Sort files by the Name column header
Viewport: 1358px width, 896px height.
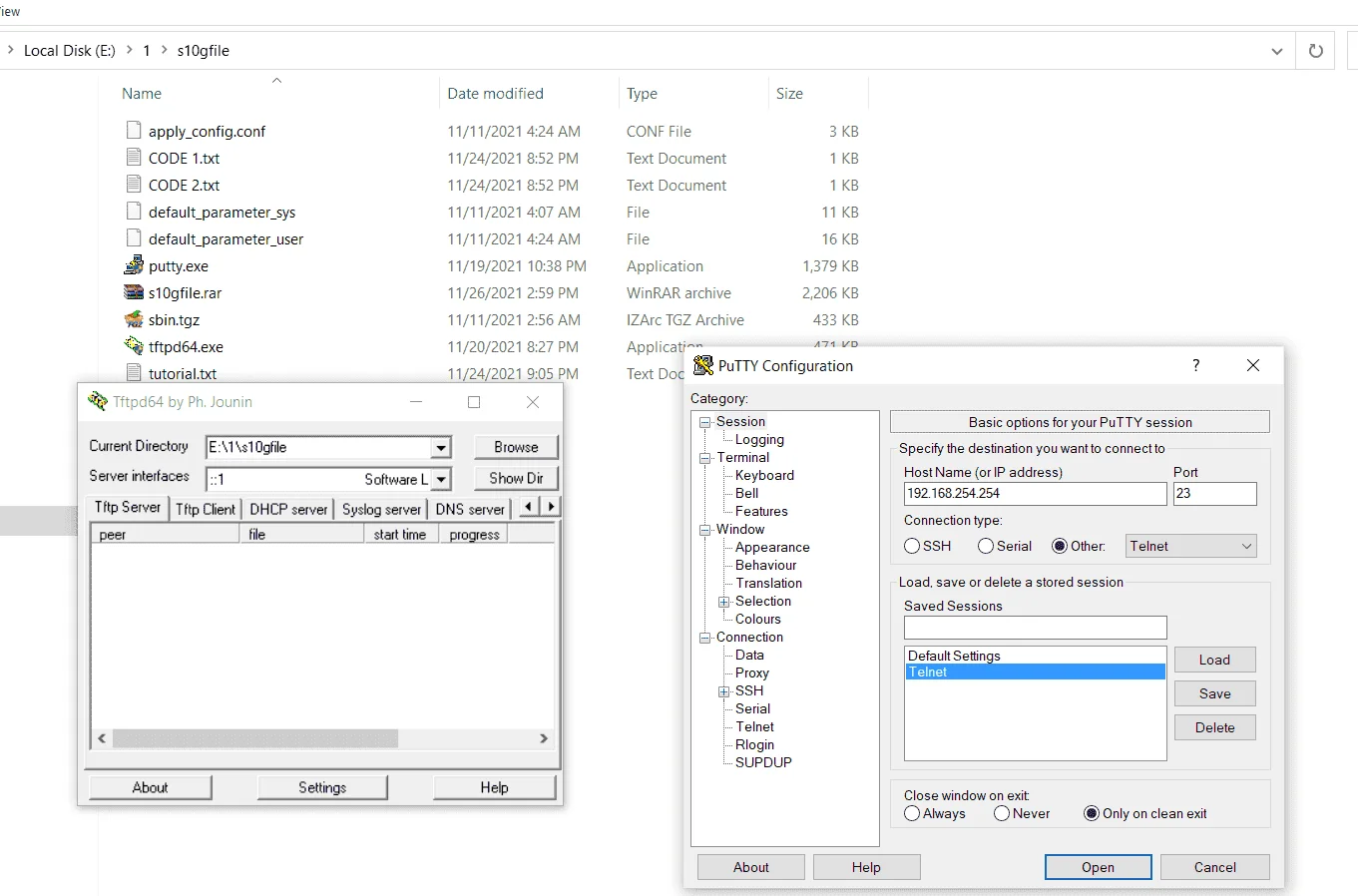pos(142,93)
